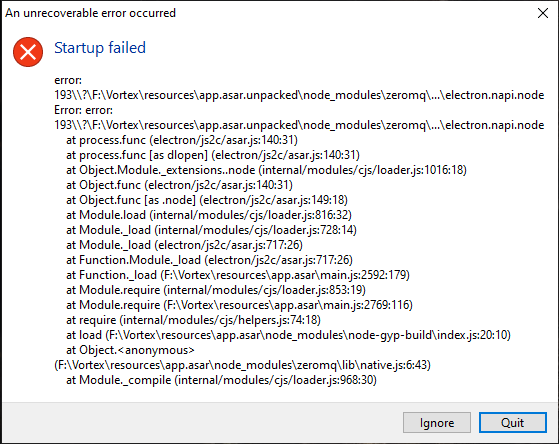
Task: Click the "at Module._load" asar.js:717:26 line
Action: click(184, 245)
